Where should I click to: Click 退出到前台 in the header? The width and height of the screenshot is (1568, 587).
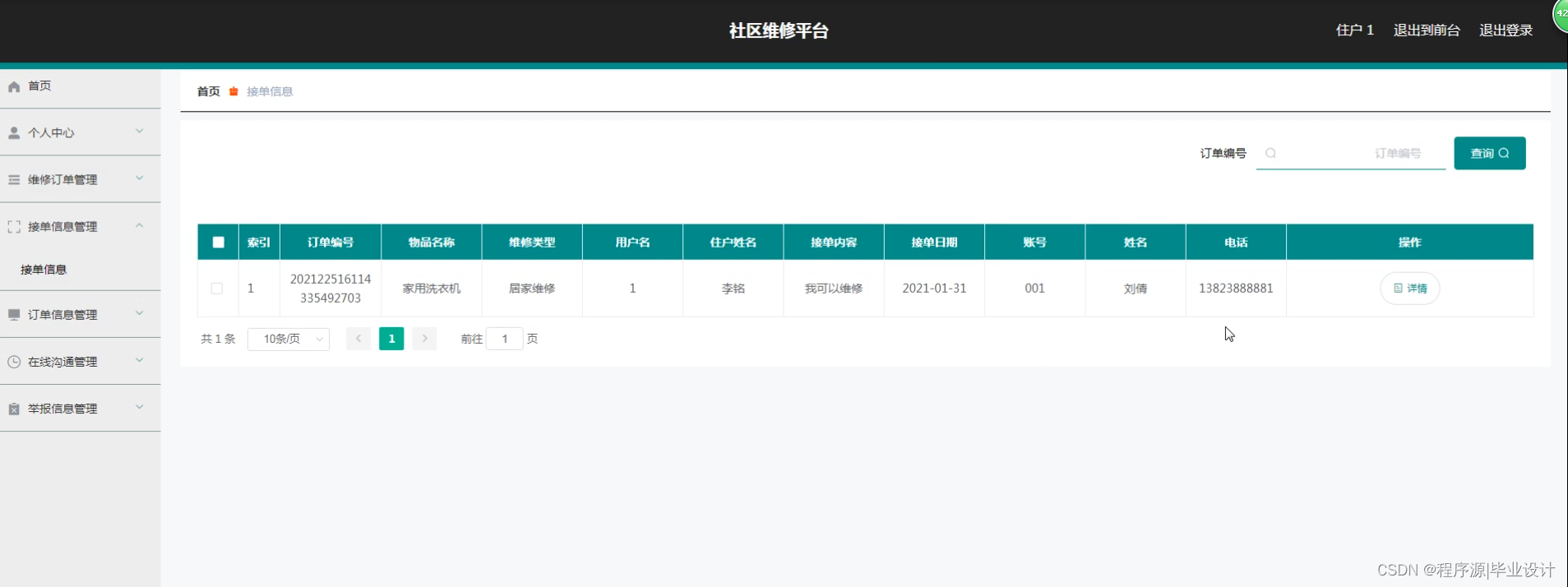[x=1427, y=30]
